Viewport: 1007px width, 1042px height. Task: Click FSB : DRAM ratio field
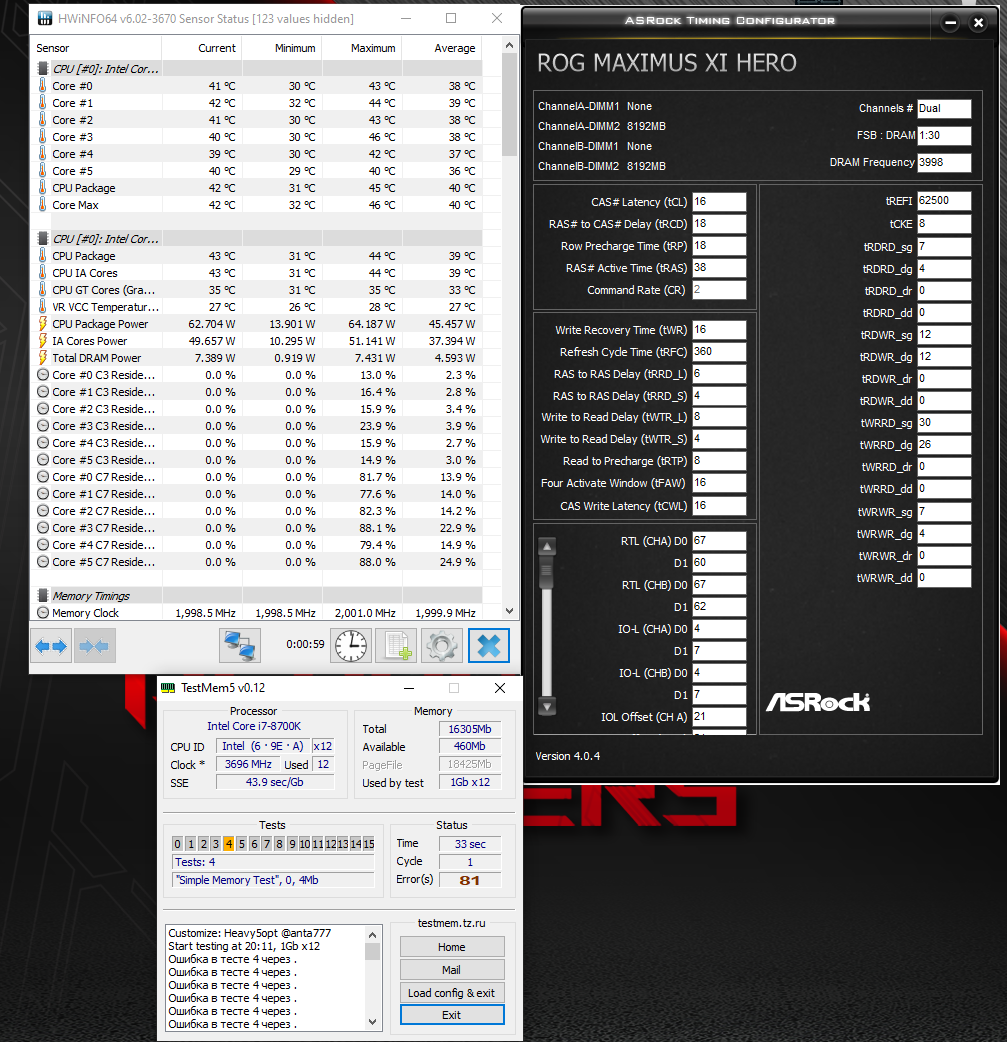point(944,136)
